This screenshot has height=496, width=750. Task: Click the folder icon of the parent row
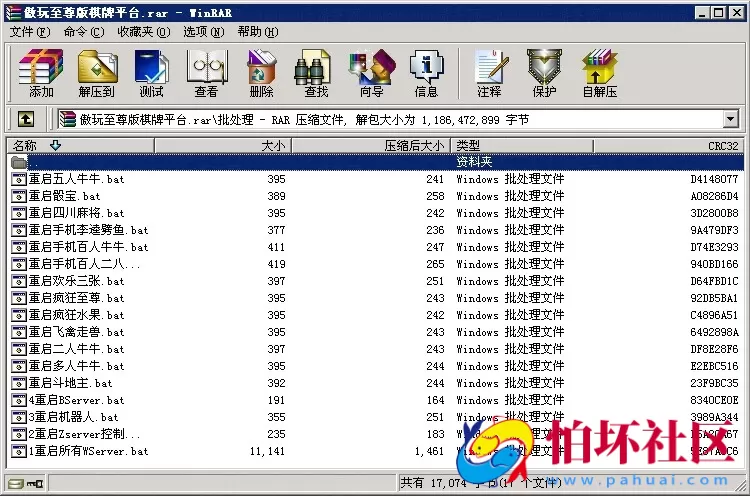[x=19, y=163]
